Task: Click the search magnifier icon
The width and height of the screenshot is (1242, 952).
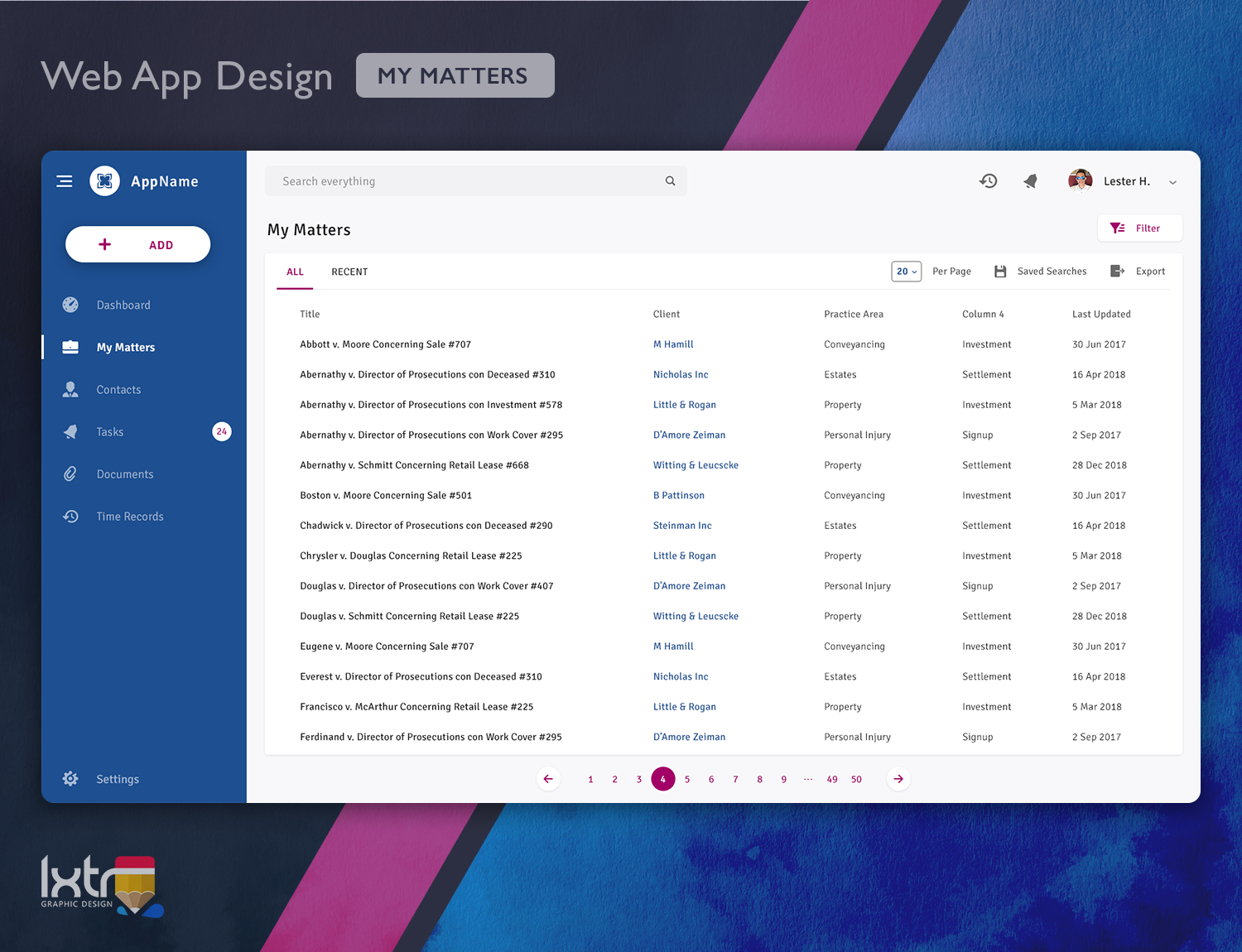Action: click(x=671, y=181)
